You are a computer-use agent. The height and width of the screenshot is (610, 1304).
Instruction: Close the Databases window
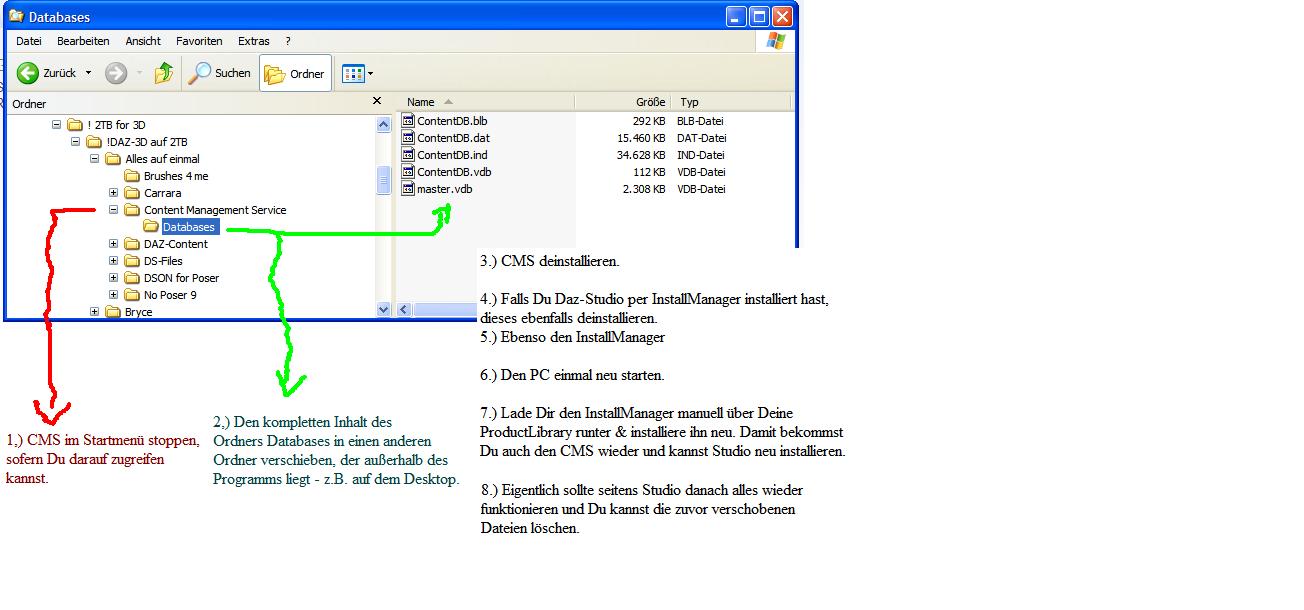(x=783, y=16)
